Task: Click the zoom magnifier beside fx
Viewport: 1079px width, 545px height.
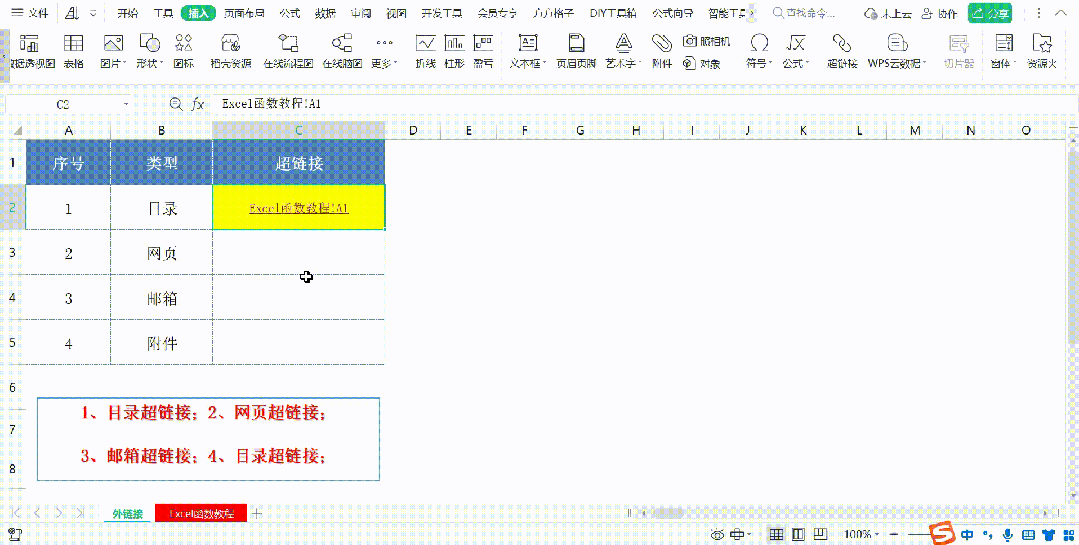Action: coord(176,104)
